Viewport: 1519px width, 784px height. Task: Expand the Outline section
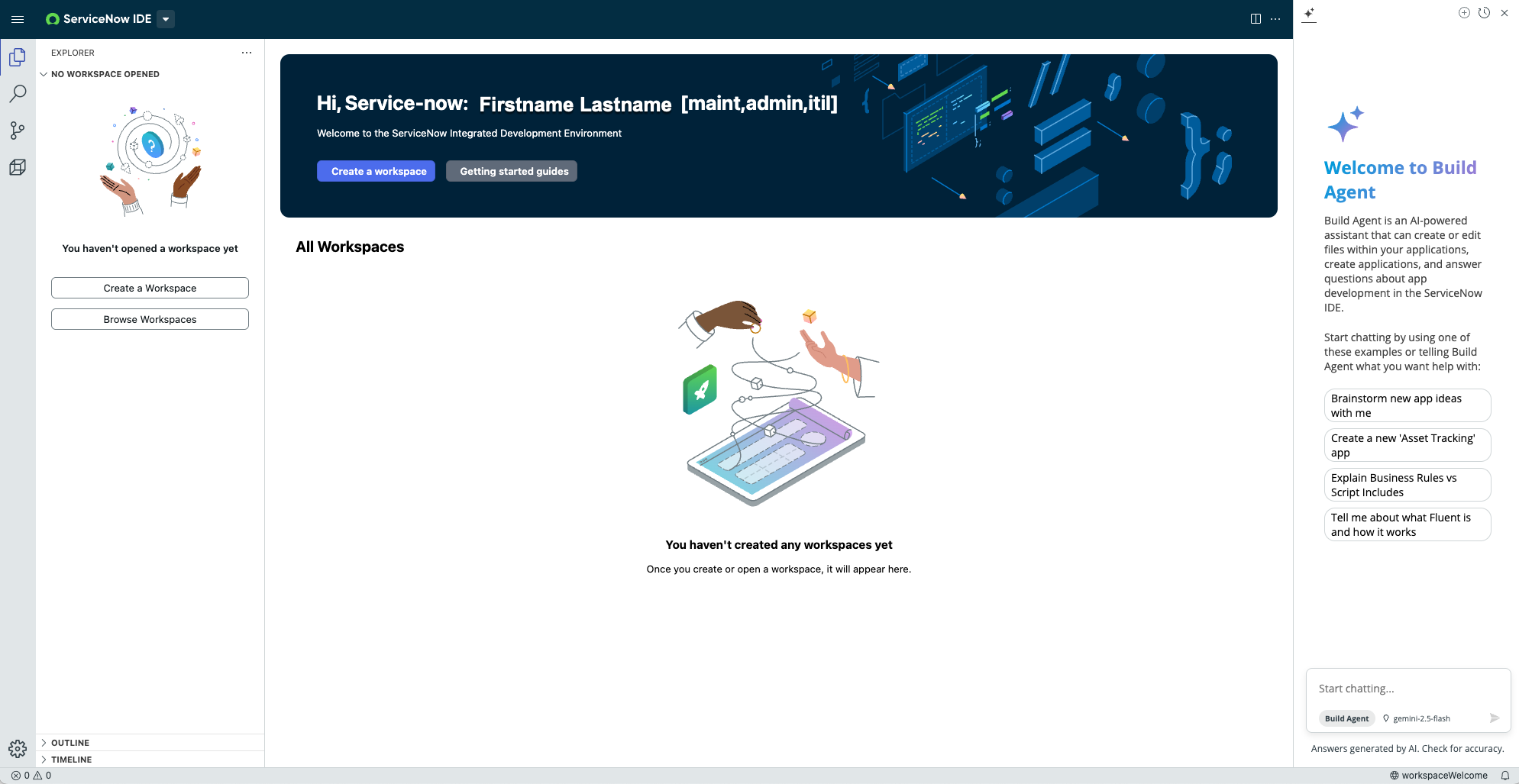[70, 743]
